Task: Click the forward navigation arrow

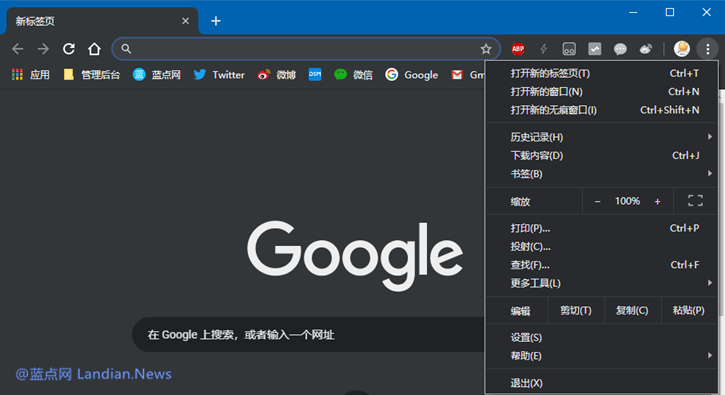Action: [x=43, y=49]
